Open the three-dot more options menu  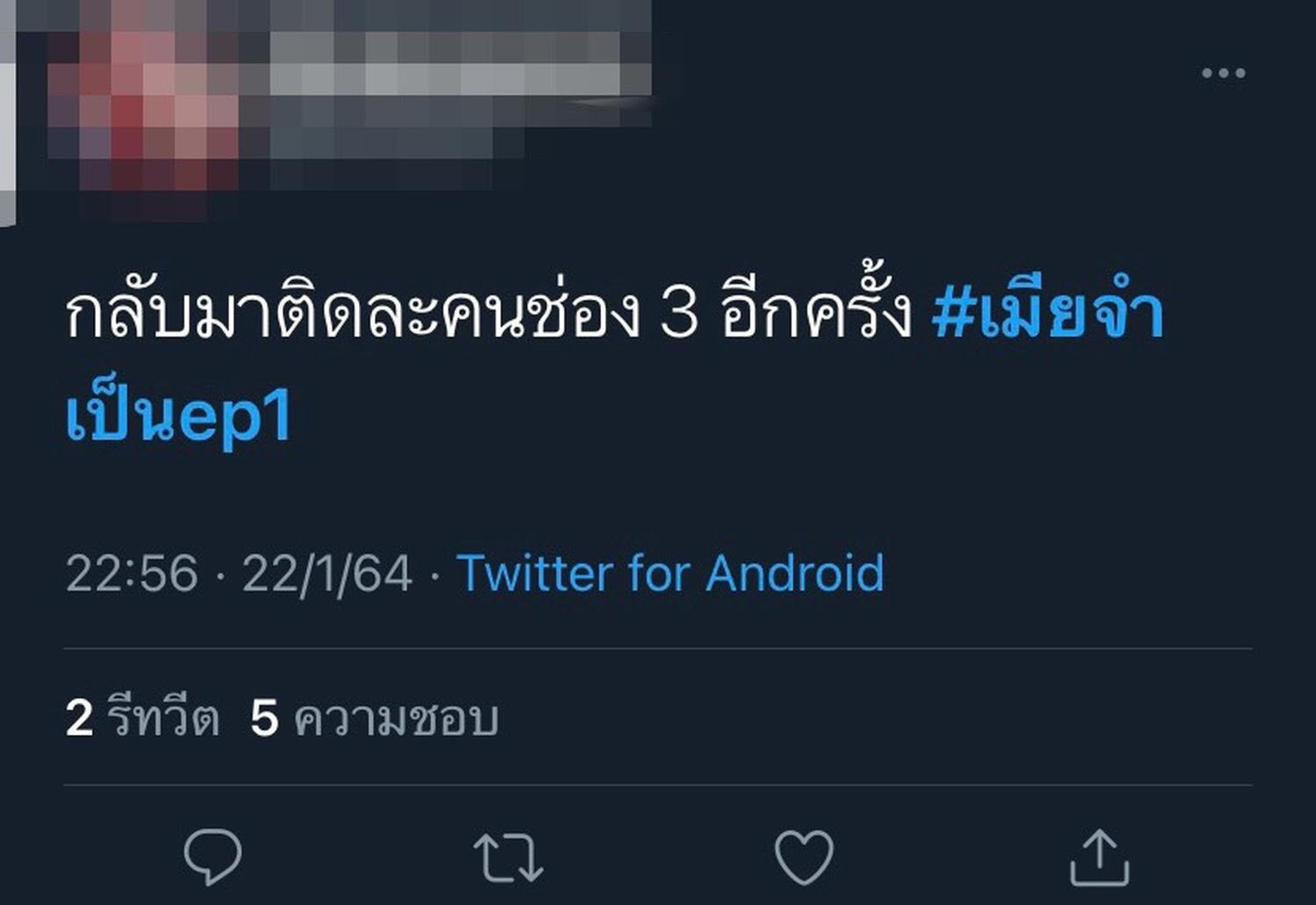[x=1223, y=73]
